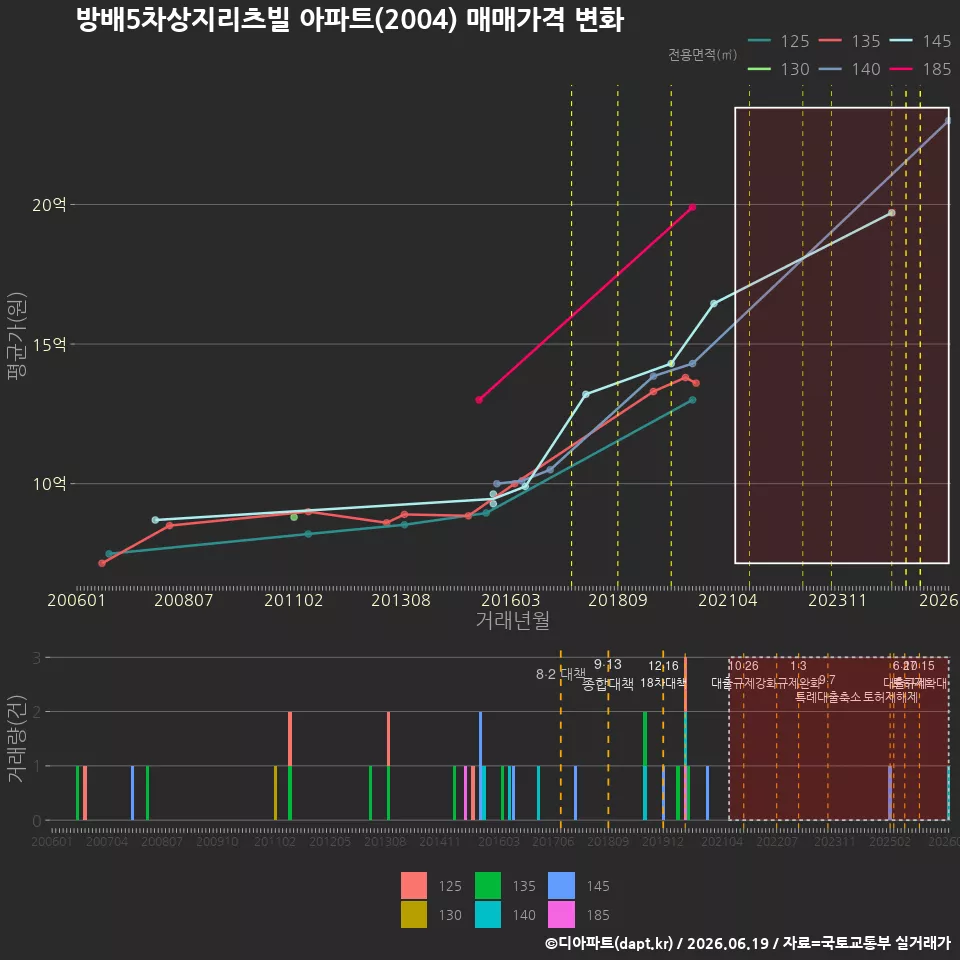Select the 9·13 종합대책 marker label

(x=607, y=674)
